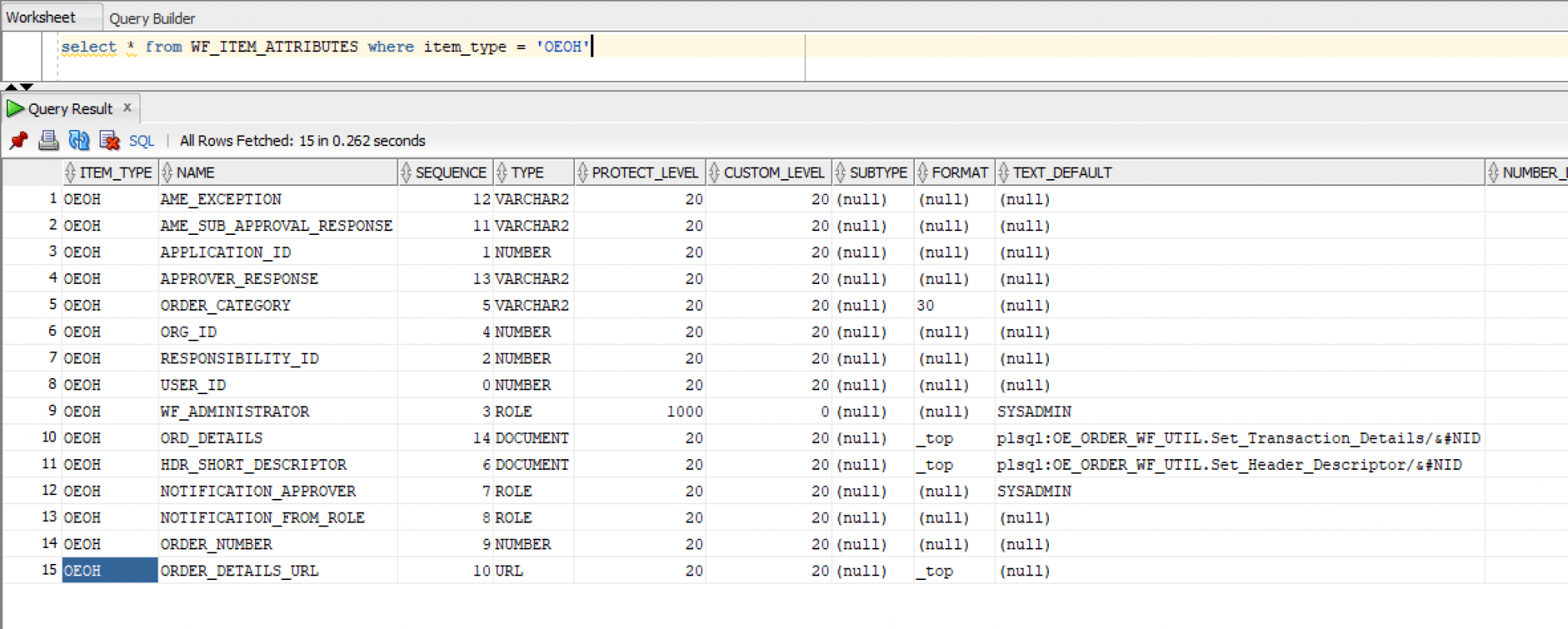Image resolution: width=1568 pixels, height=629 pixels.
Task: Click the PROTECT_LEVEL column sort icon
Action: pyautogui.click(x=583, y=173)
